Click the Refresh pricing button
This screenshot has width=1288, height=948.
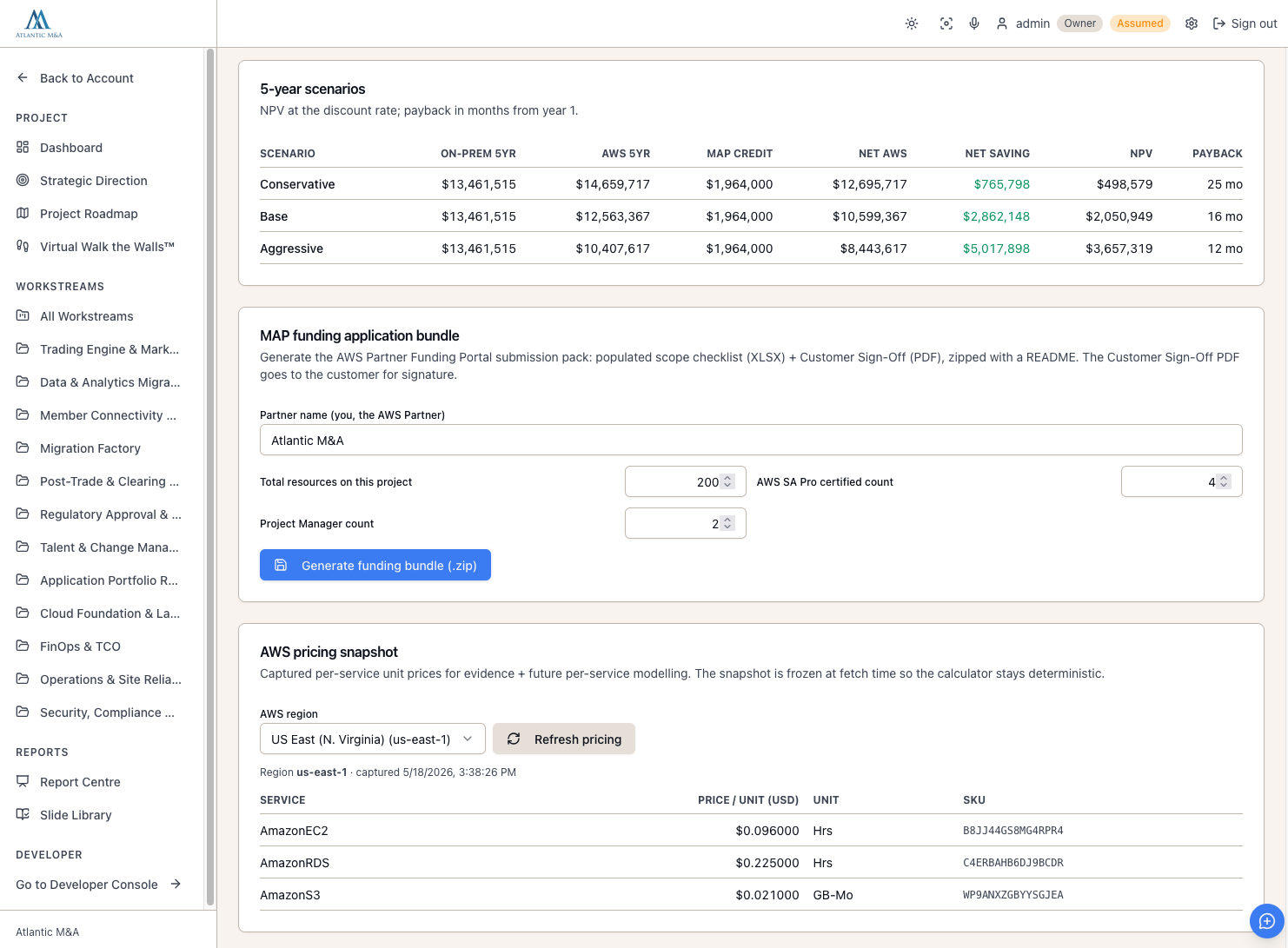tap(564, 739)
